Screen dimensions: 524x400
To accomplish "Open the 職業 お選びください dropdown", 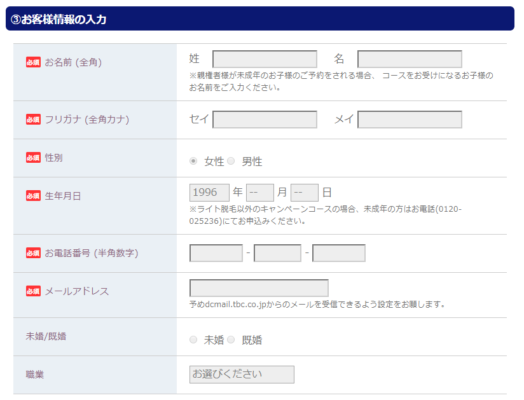I will coord(242,374).
